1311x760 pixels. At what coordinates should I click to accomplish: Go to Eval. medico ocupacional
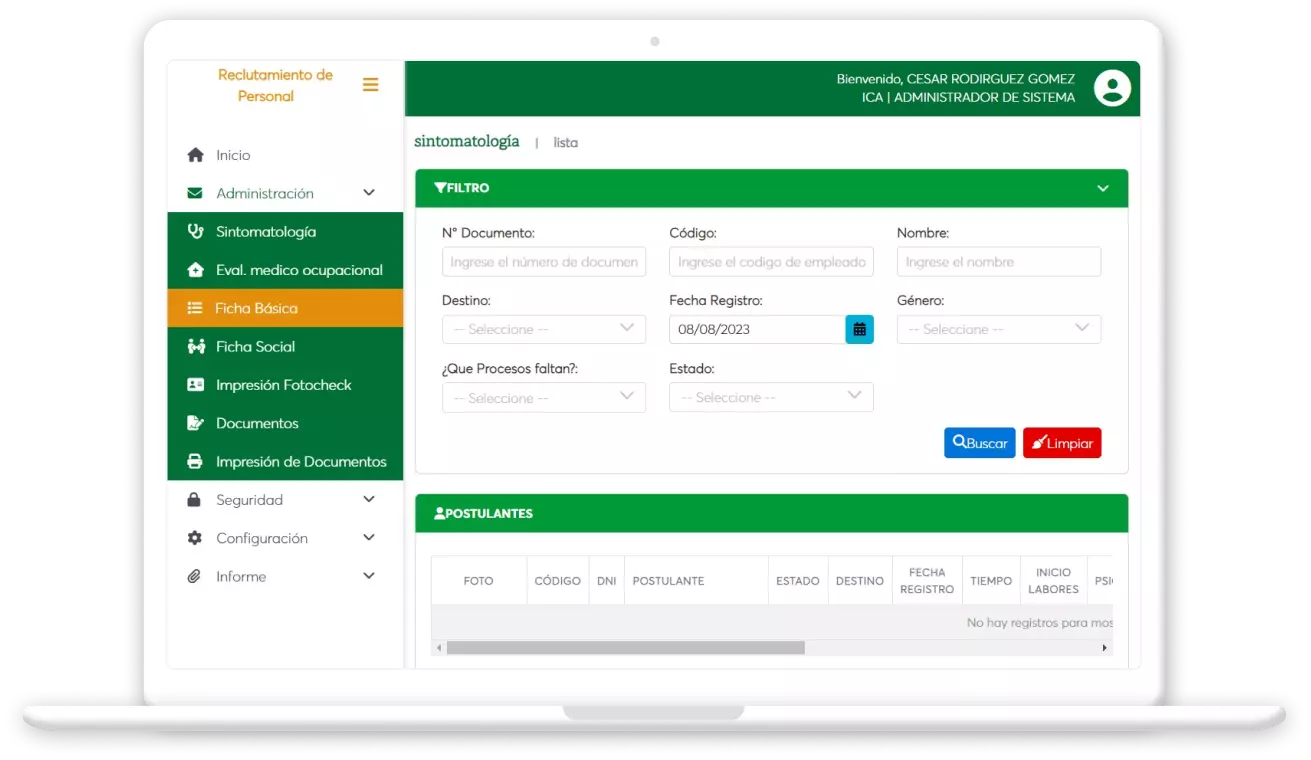285,270
